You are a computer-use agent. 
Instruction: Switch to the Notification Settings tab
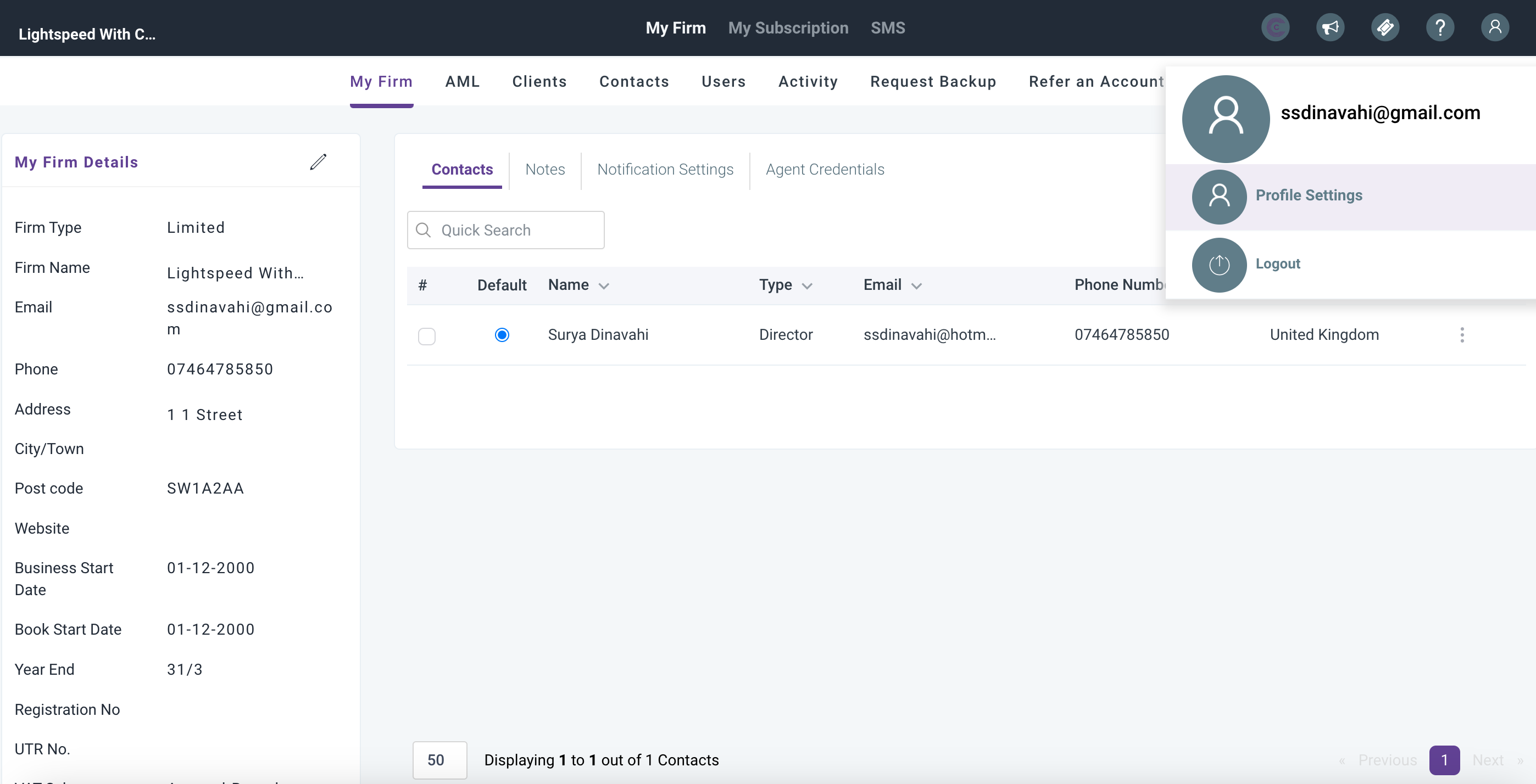coord(665,170)
